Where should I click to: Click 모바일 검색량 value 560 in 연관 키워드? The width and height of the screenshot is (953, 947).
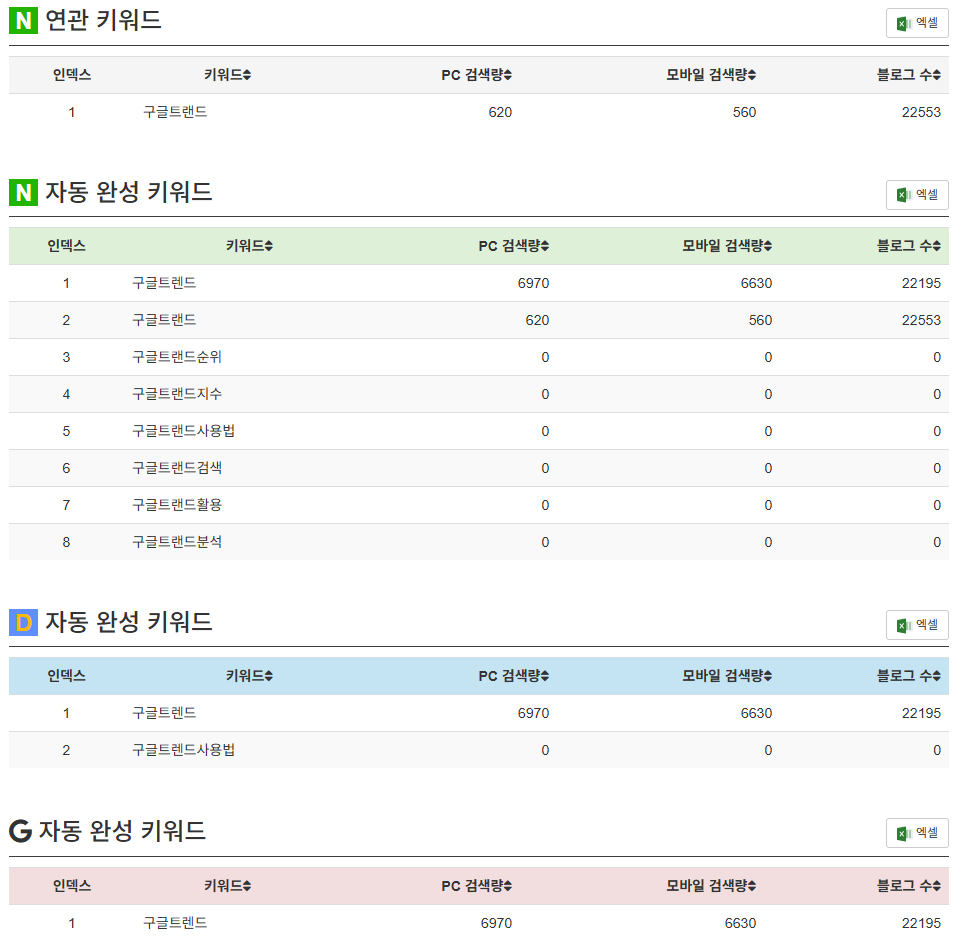tap(745, 112)
